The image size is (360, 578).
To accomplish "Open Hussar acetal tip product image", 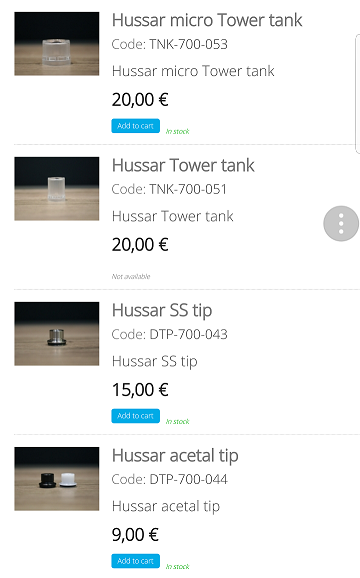I will [x=57, y=479].
